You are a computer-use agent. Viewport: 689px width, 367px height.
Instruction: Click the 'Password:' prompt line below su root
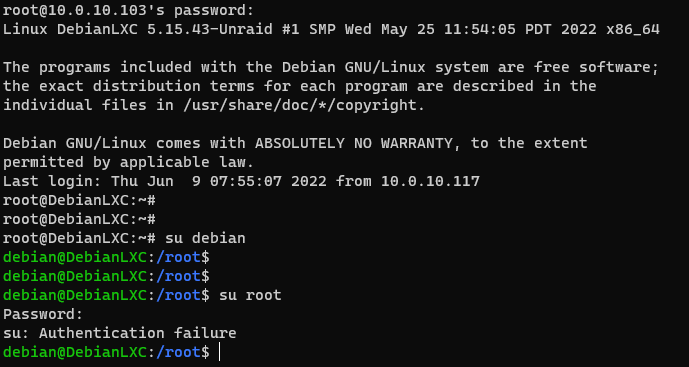pyautogui.click(x=43, y=314)
